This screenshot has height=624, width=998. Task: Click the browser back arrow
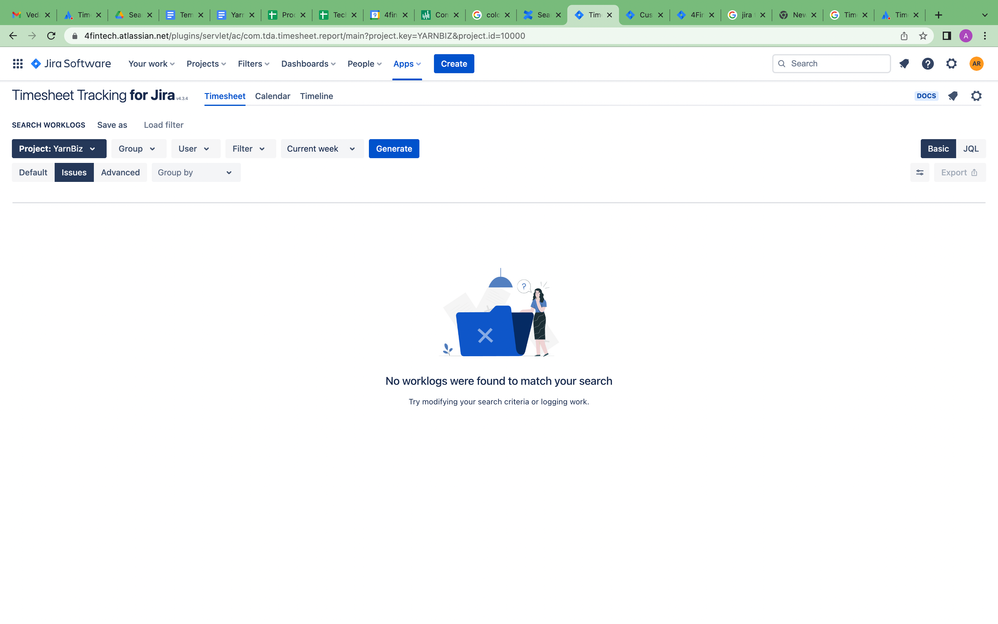point(13,36)
